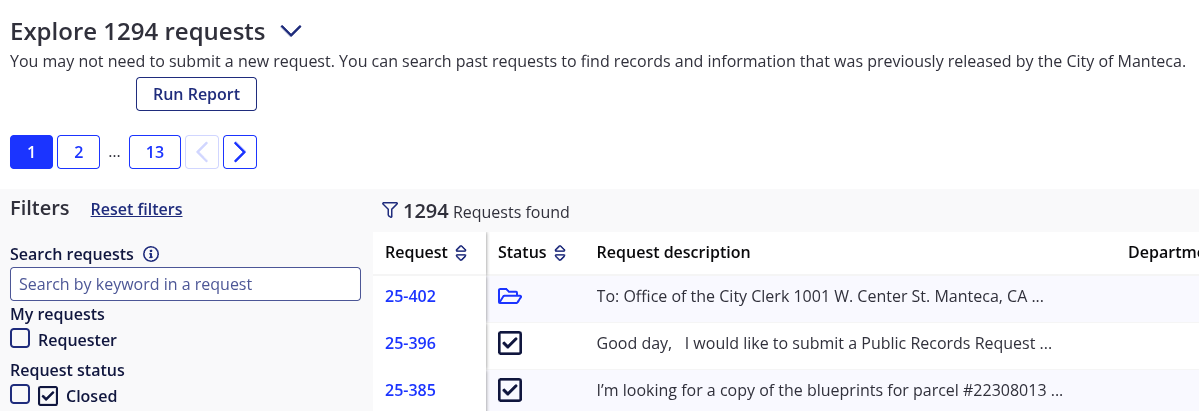Click the Reset filters link
The height and width of the screenshot is (411, 1199).
click(136, 209)
